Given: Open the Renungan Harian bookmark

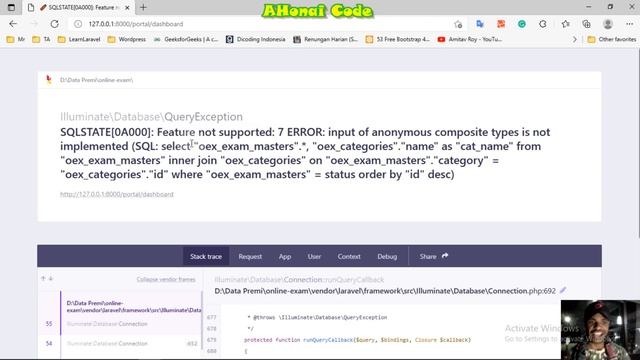Looking at the screenshot, I should point(325,39).
